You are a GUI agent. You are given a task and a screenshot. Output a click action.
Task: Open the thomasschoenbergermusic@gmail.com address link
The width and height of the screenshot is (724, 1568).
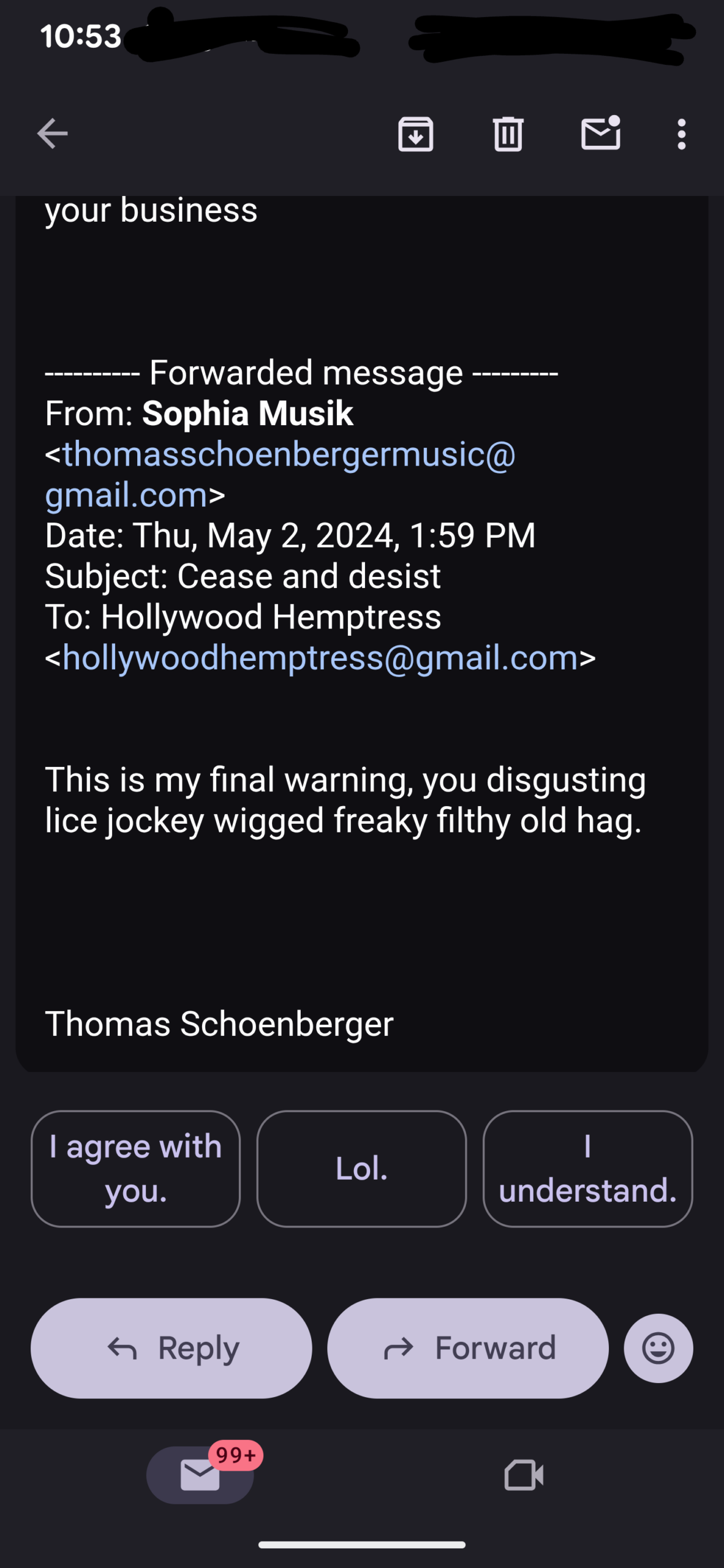[288, 455]
